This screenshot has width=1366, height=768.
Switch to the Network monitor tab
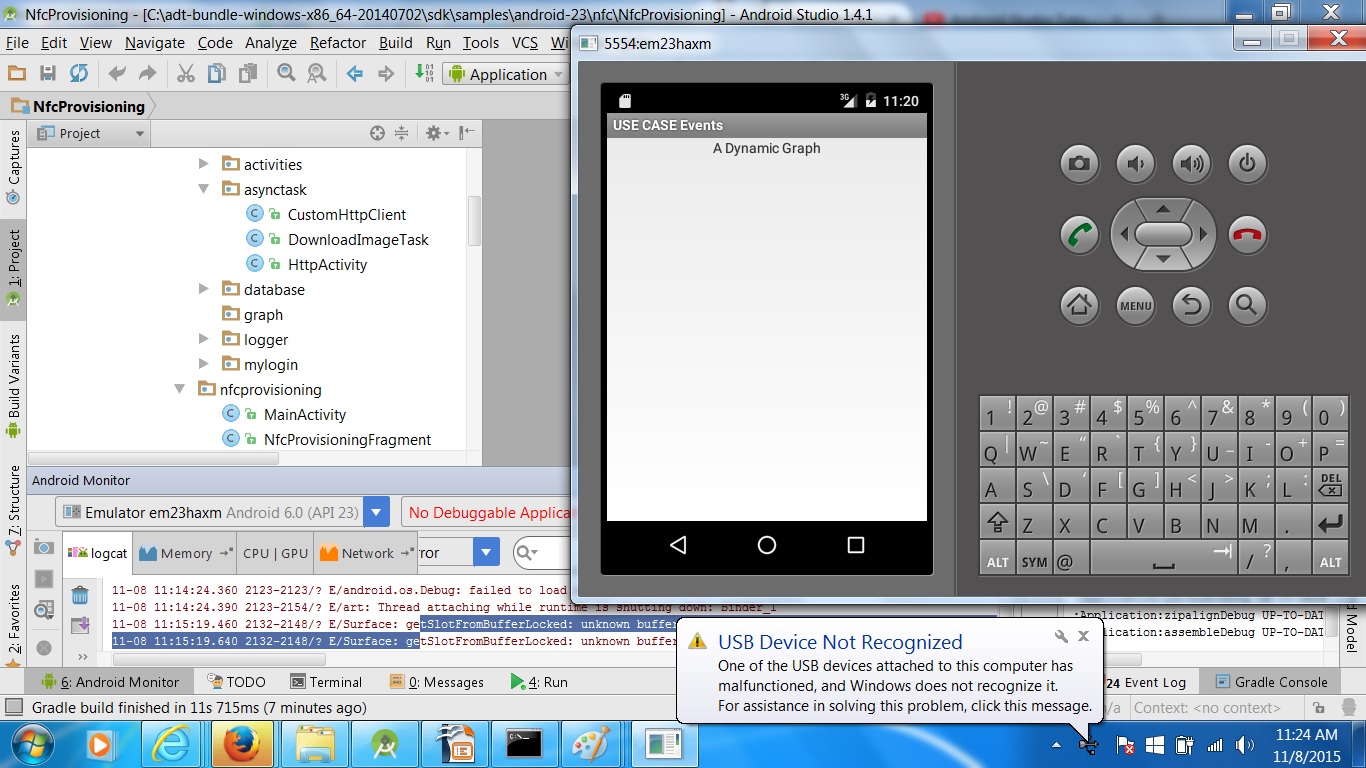(366, 553)
